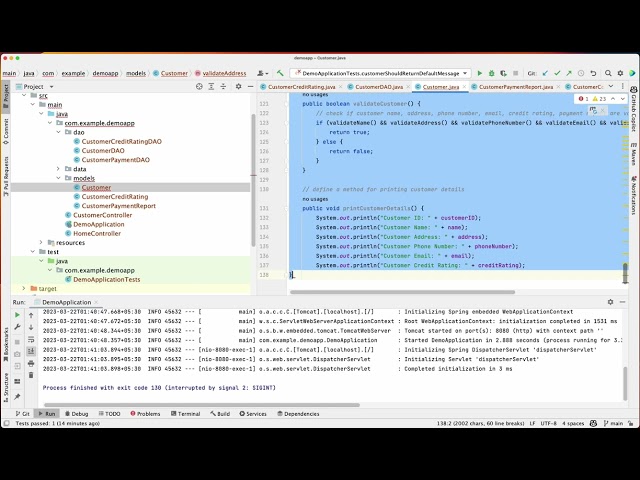This screenshot has width=640, height=480.
Task: Open the Services tool window tab
Action: 253,413
